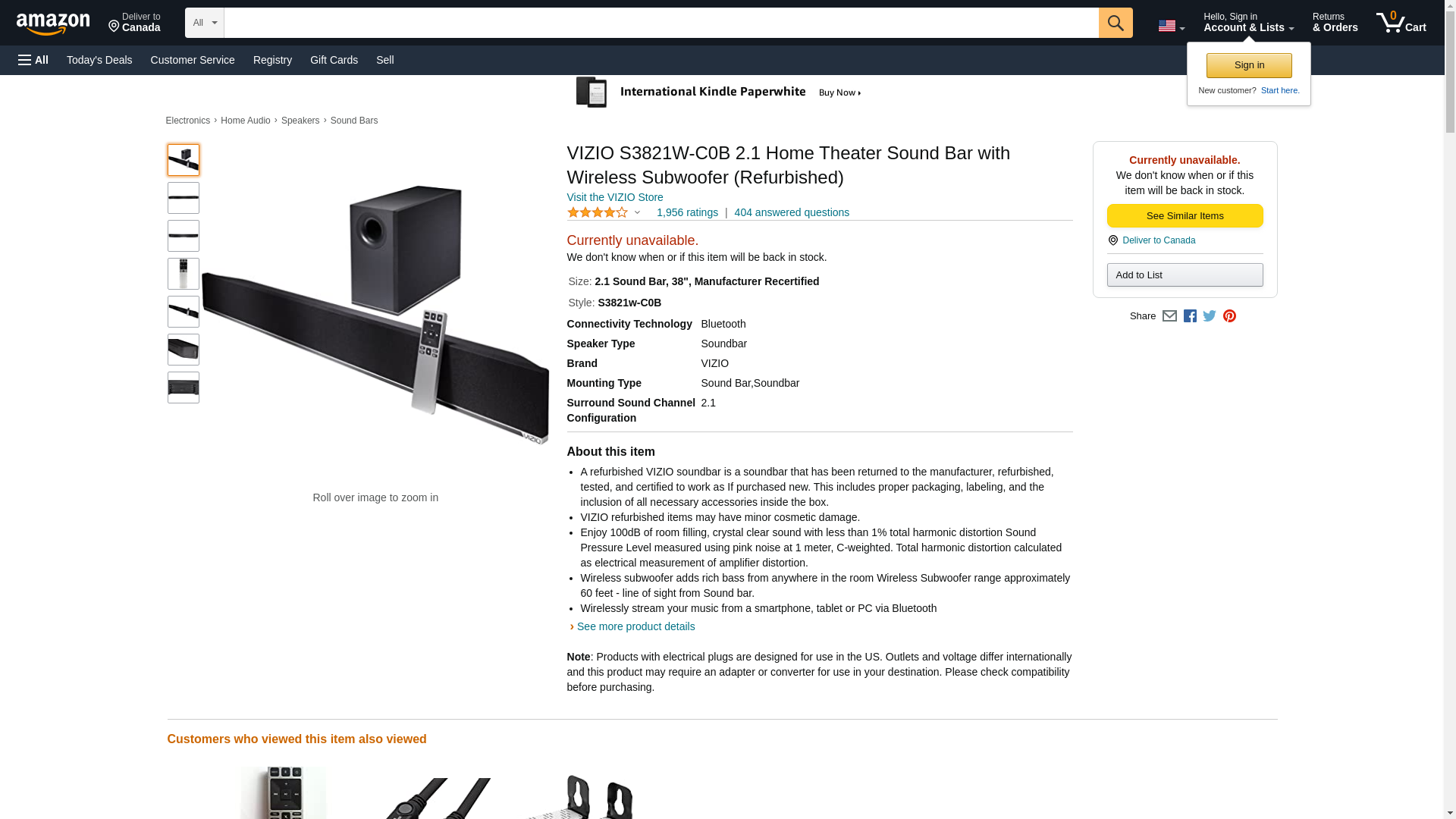Click the Amazon logo

coord(53,24)
